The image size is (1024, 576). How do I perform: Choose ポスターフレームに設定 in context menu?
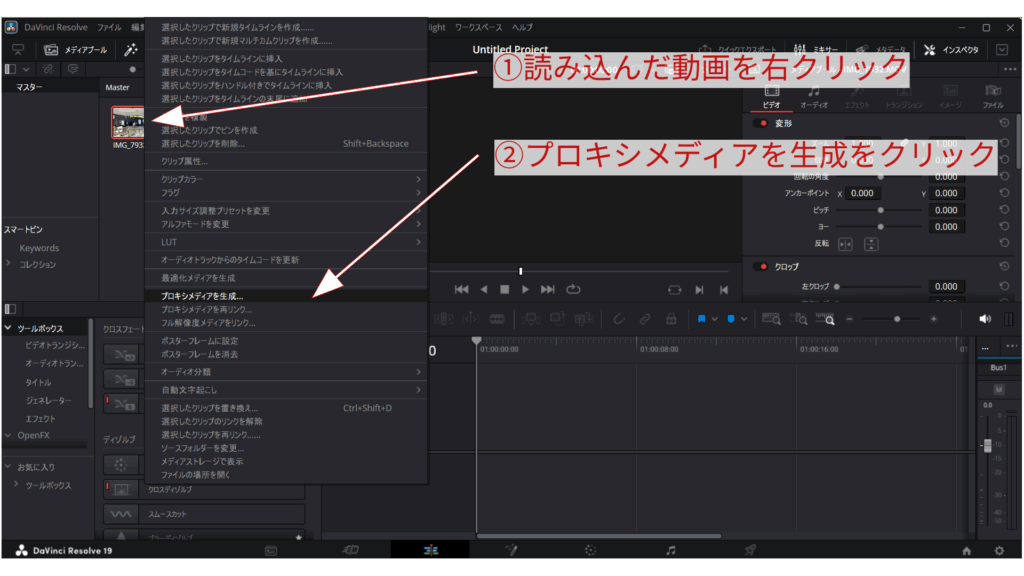click(x=286, y=341)
